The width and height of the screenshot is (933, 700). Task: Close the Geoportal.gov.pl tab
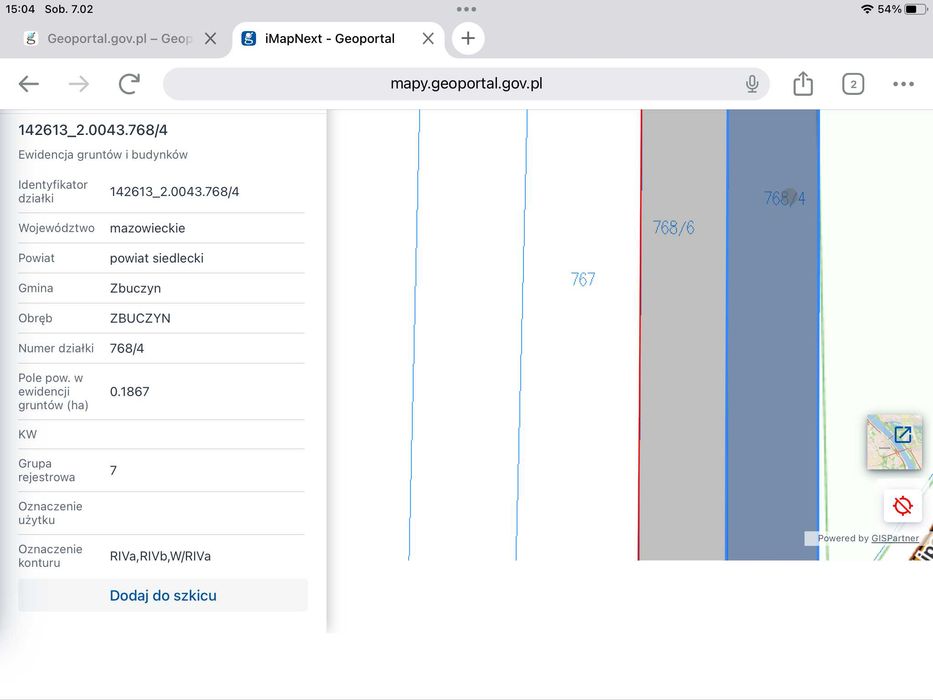[x=210, y=39]
